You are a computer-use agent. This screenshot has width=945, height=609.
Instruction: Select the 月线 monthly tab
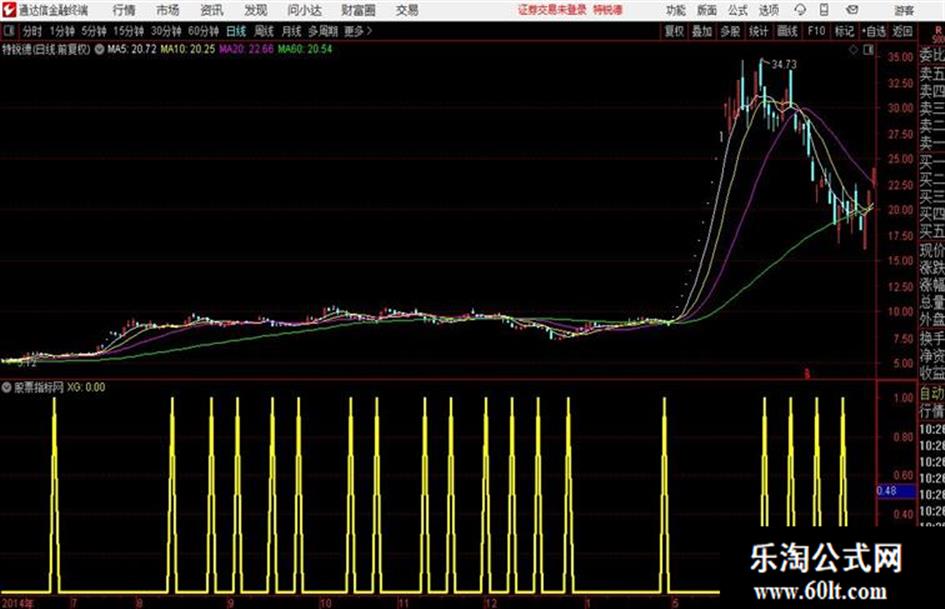(x=292, y=31)
